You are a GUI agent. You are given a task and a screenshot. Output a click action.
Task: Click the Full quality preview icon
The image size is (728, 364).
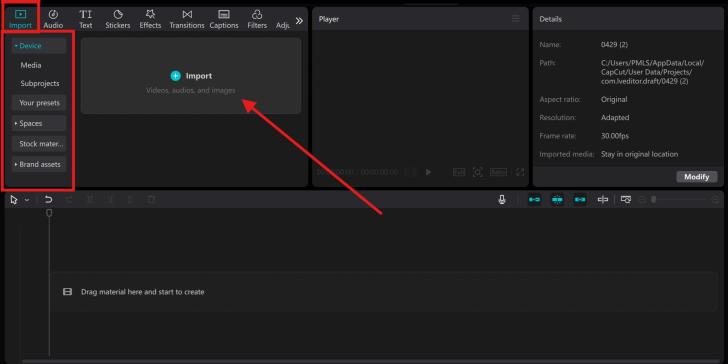[459, 172]
